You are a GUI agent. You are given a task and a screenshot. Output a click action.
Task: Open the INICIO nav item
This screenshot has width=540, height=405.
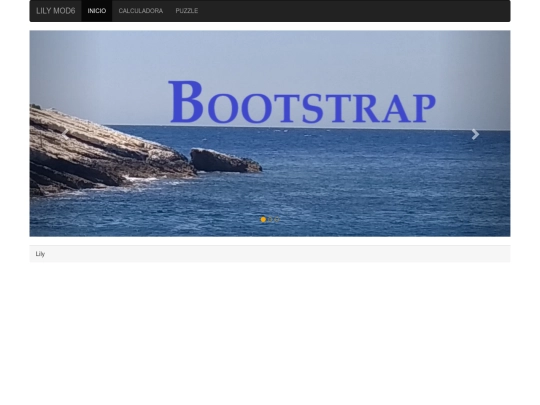pyautogui.click(x=97, y=11)
